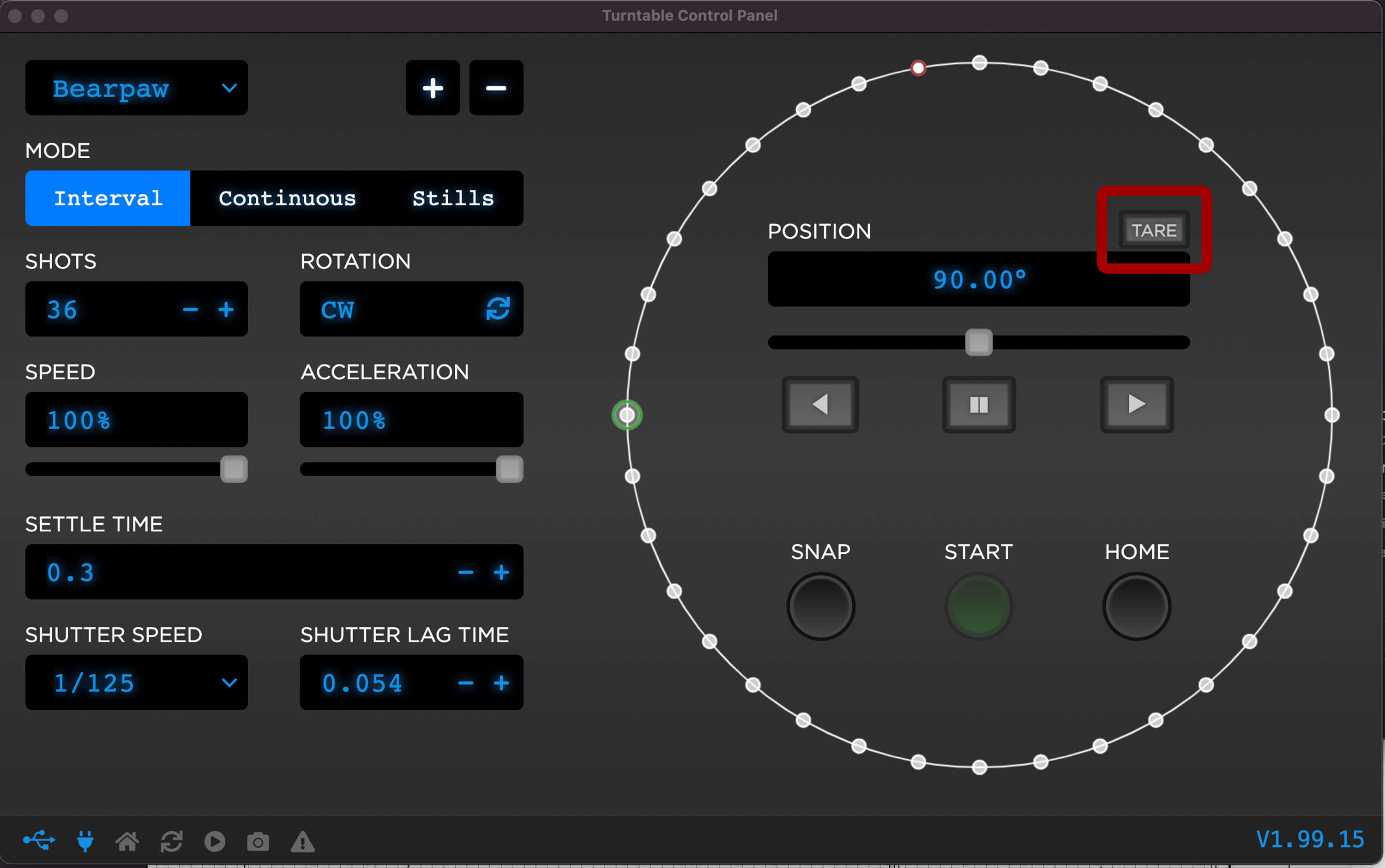1385x868 pixels.
Task: Switch to Continuous mode
Action: (287, 198)
